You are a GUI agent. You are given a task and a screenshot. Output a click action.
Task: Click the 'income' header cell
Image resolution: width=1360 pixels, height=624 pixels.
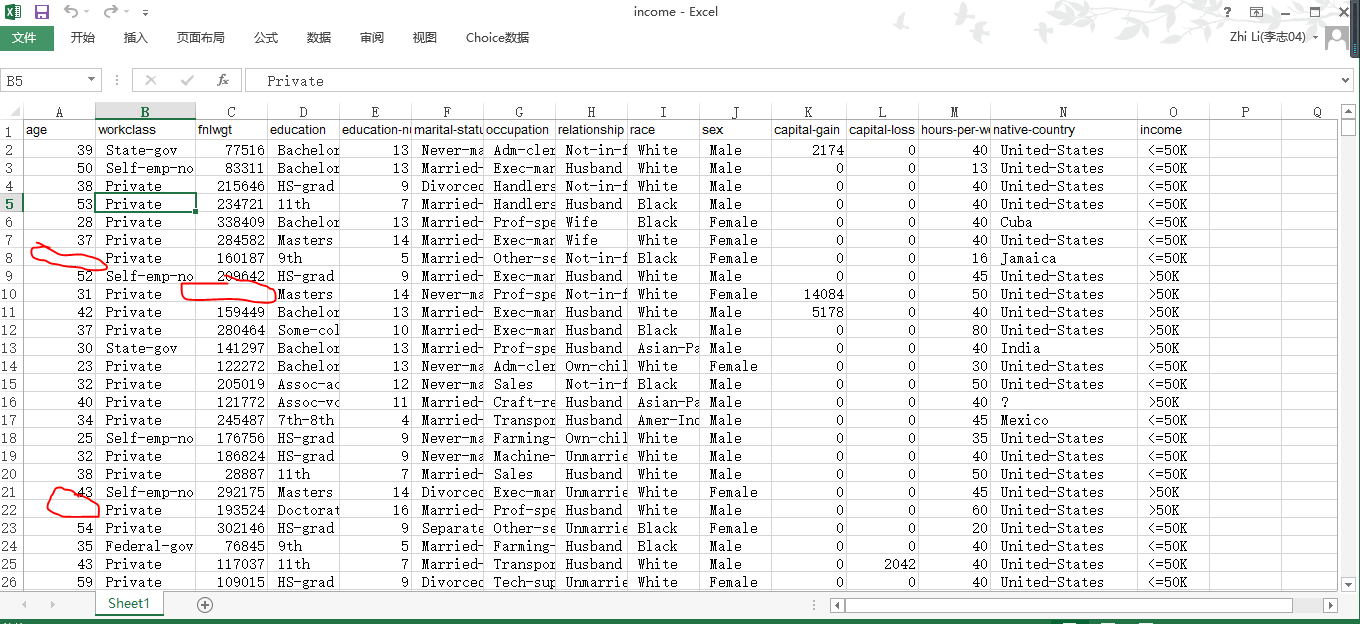tap(1173, 130)
